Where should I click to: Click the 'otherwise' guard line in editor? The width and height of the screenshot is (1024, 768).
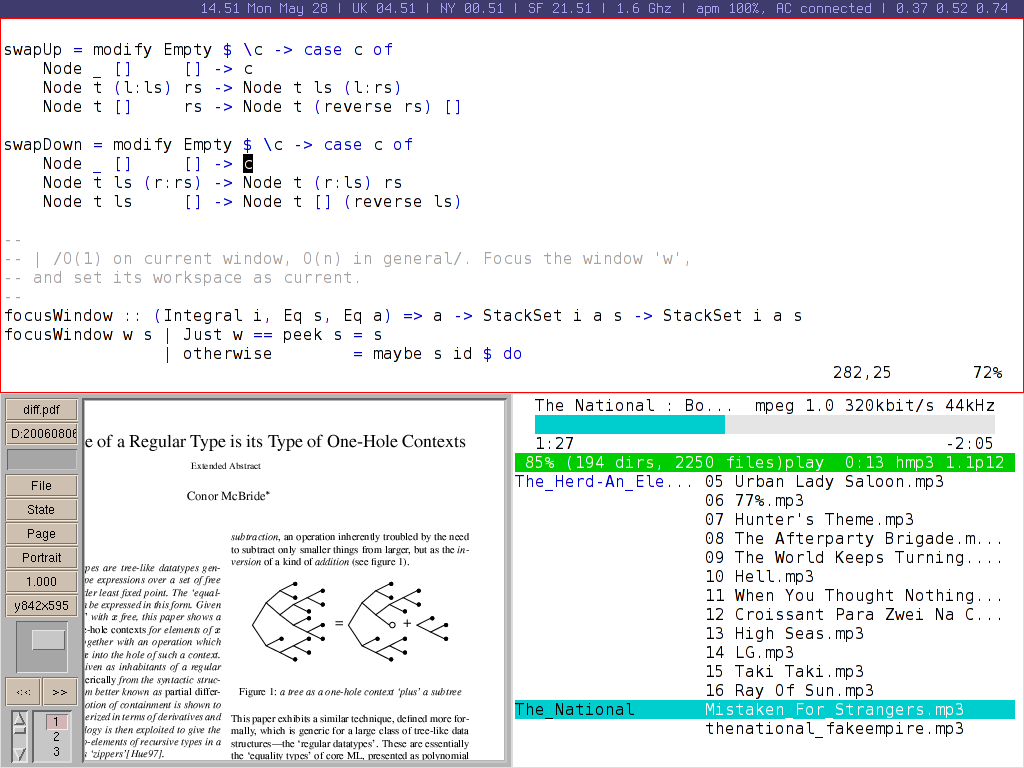point(343,353)
